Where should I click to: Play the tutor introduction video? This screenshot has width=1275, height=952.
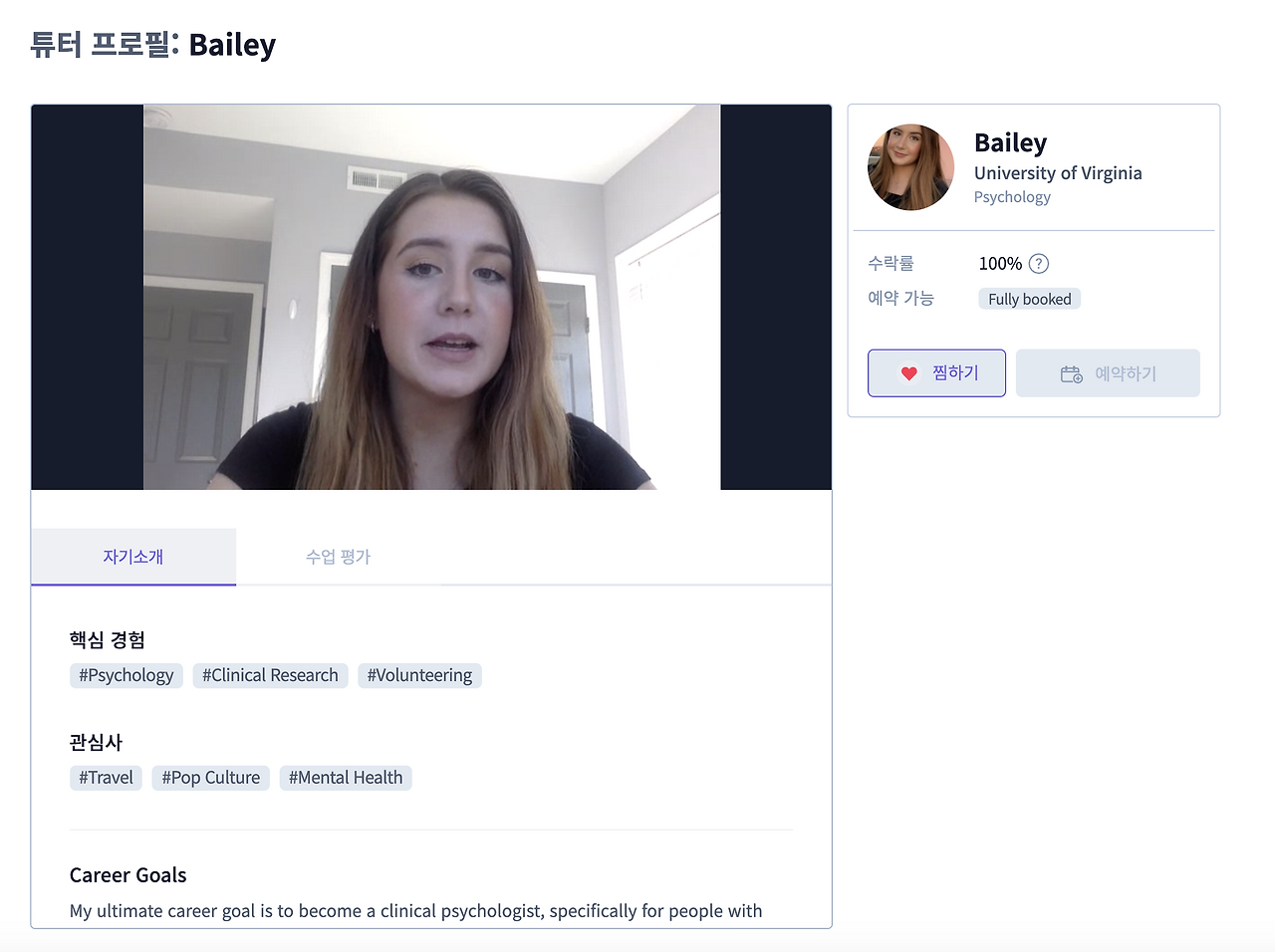coord(431,297)
